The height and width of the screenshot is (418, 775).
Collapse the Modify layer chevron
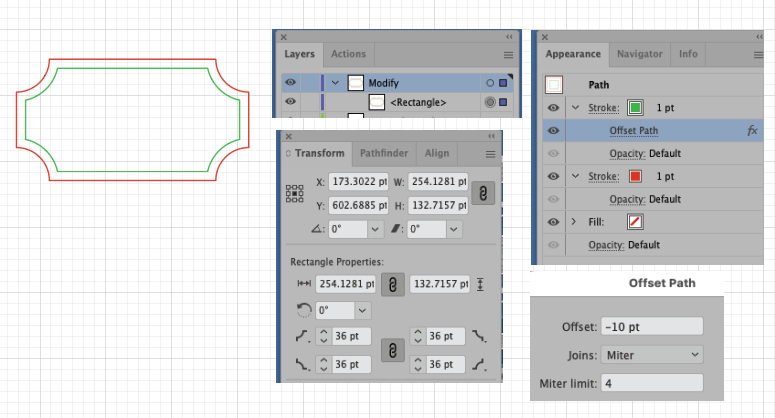pos(336,83)
